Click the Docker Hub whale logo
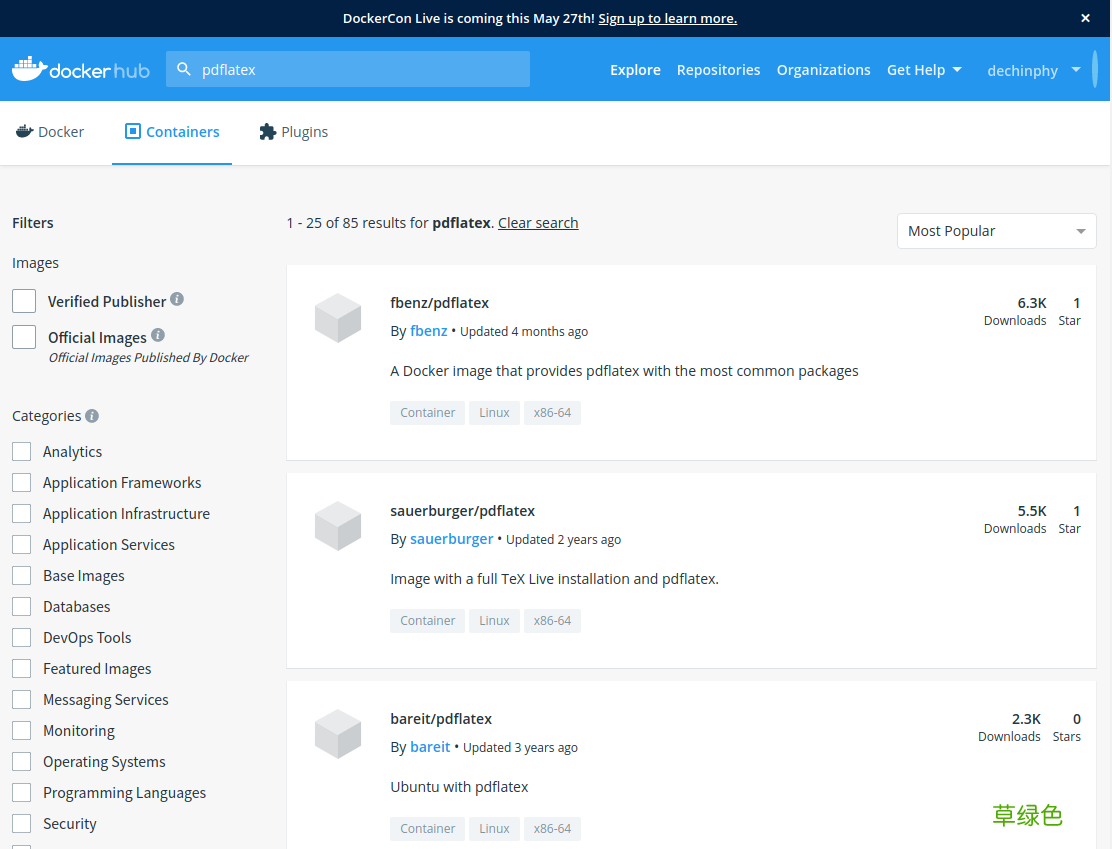Viewport: 1112px width, 849px height. point(34,68)
